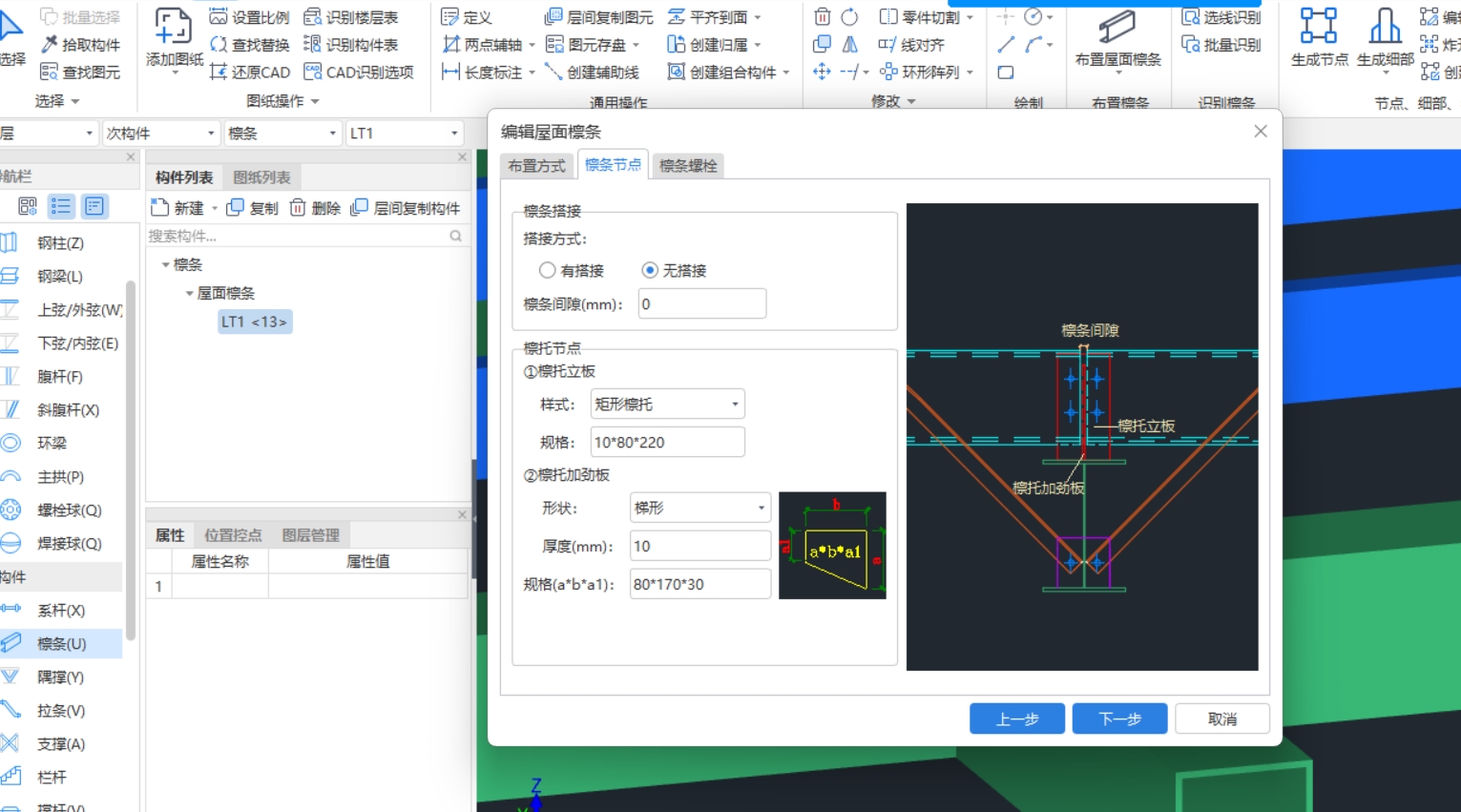Screen dimensions: 1461x812
Task: Click 删除 in the component list toolbar
Action: [x=315, y=208]
